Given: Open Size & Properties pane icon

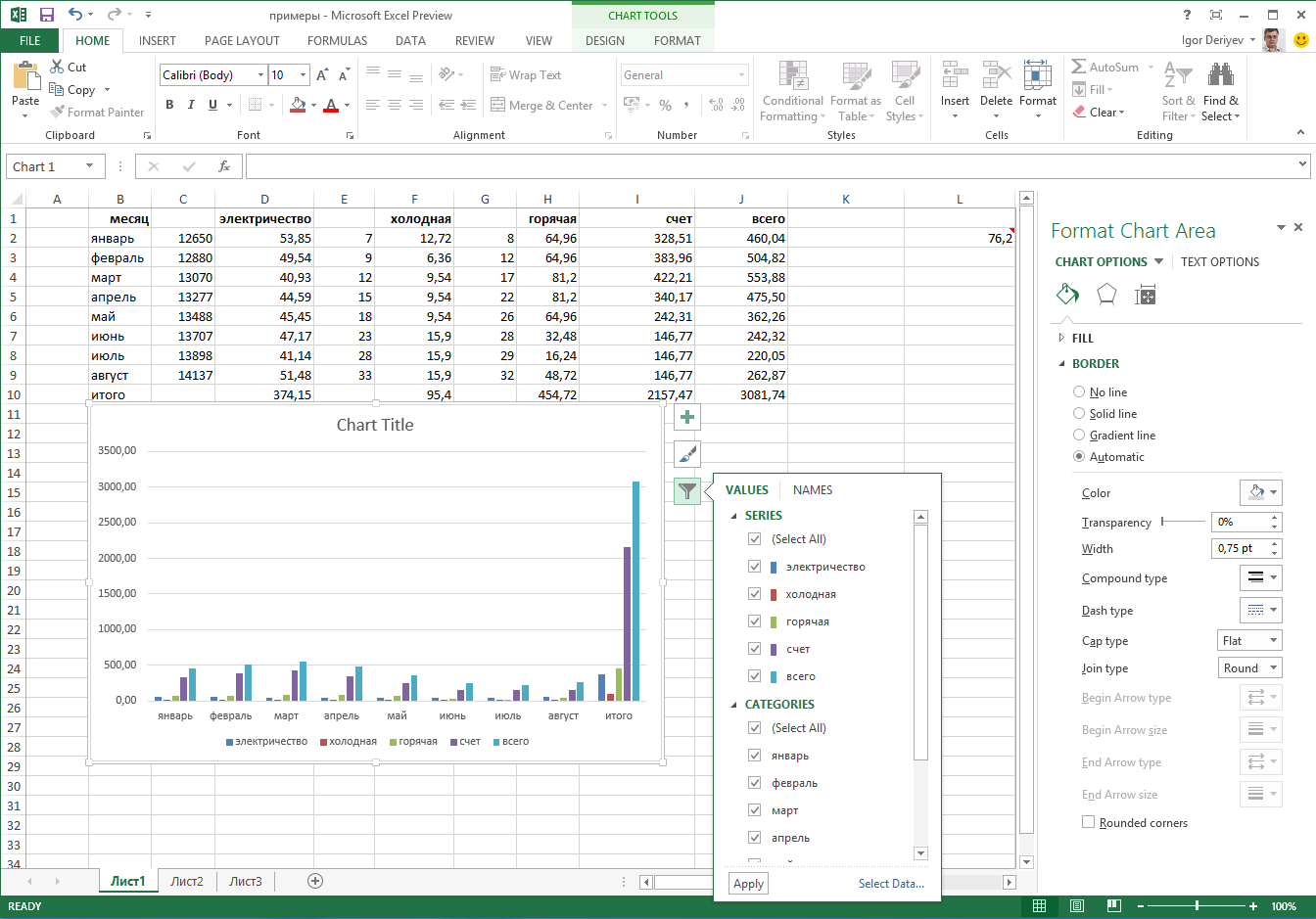Looking at the screenshot, I should click(x=1146, y=295).
